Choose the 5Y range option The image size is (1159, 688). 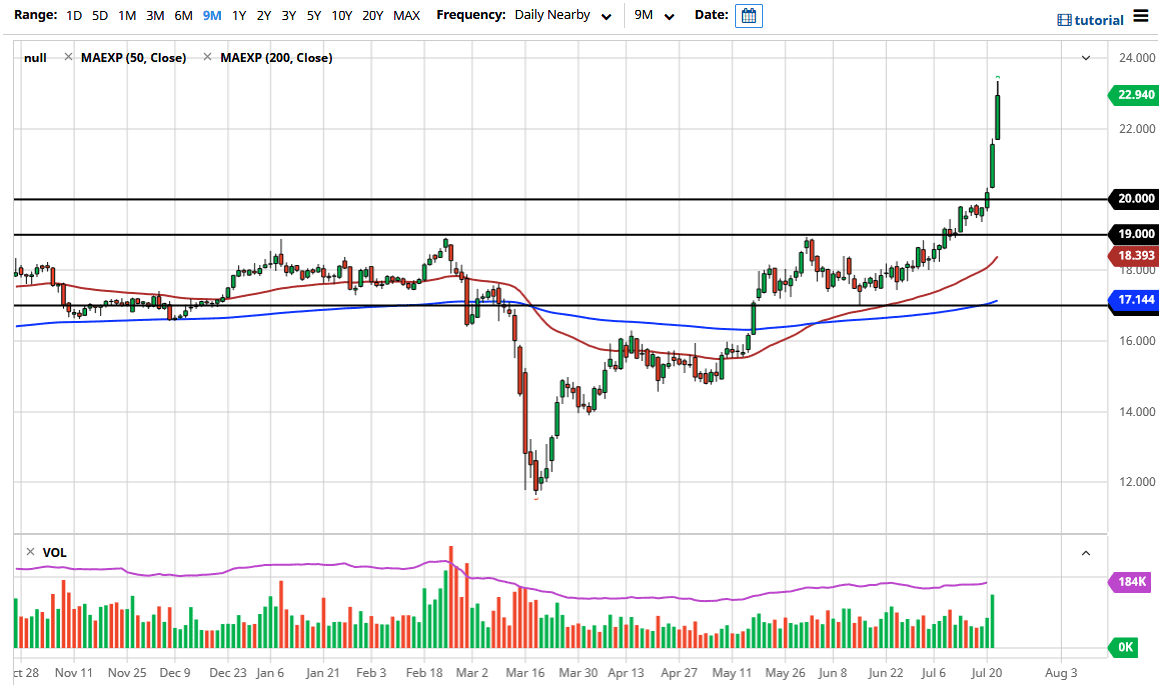point(314,16)
